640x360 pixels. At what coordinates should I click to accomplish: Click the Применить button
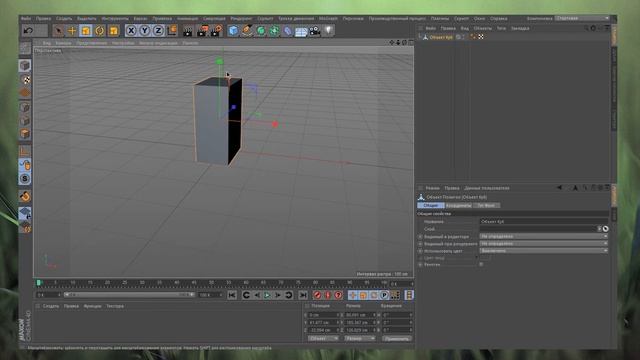point(397,338)
